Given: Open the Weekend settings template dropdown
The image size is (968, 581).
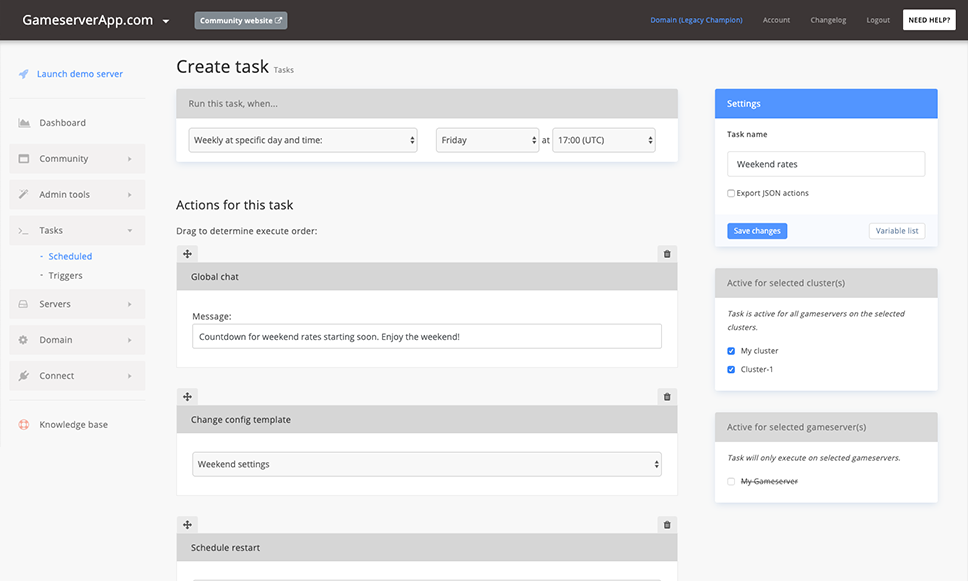Looking at the screenshot, I should pyautogui.click(x=427, y=464).
